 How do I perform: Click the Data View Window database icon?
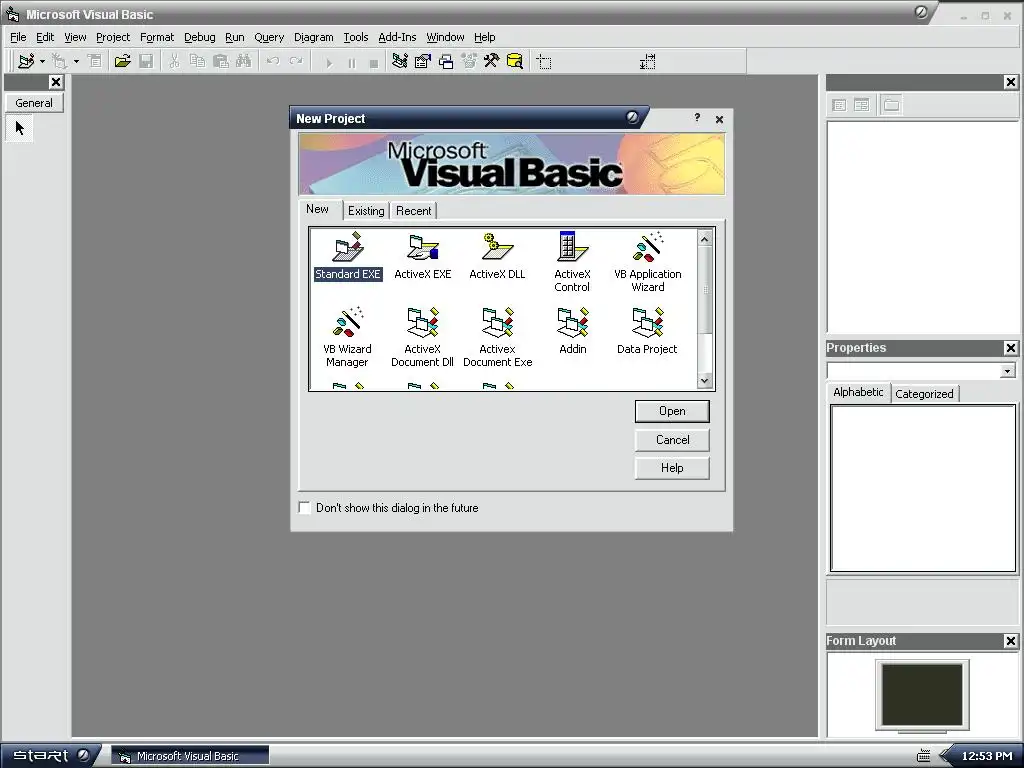pyautogui.click(x=515, y=61)
